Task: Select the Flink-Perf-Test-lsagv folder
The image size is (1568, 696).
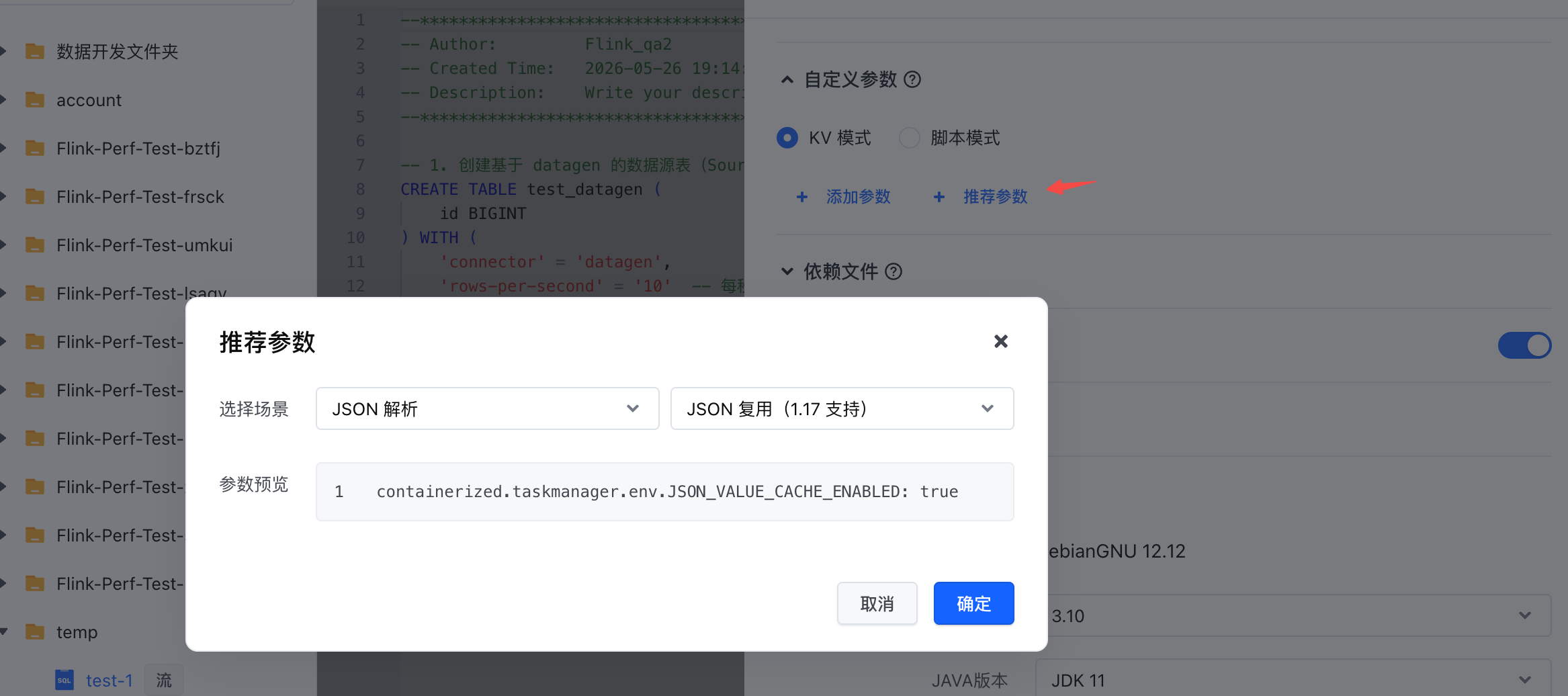Action: pos(142,292)
